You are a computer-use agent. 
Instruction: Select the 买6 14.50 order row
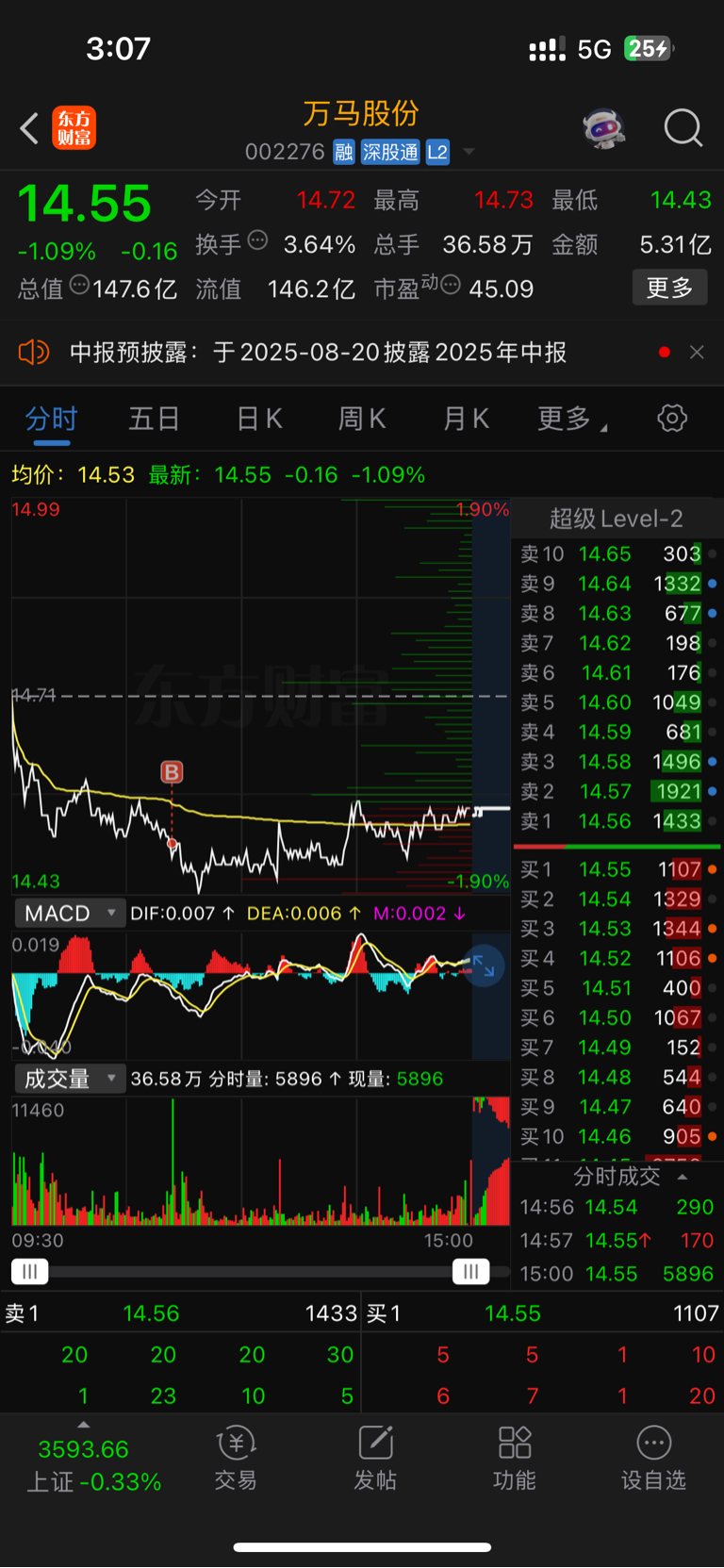(x=617, y=1018)
